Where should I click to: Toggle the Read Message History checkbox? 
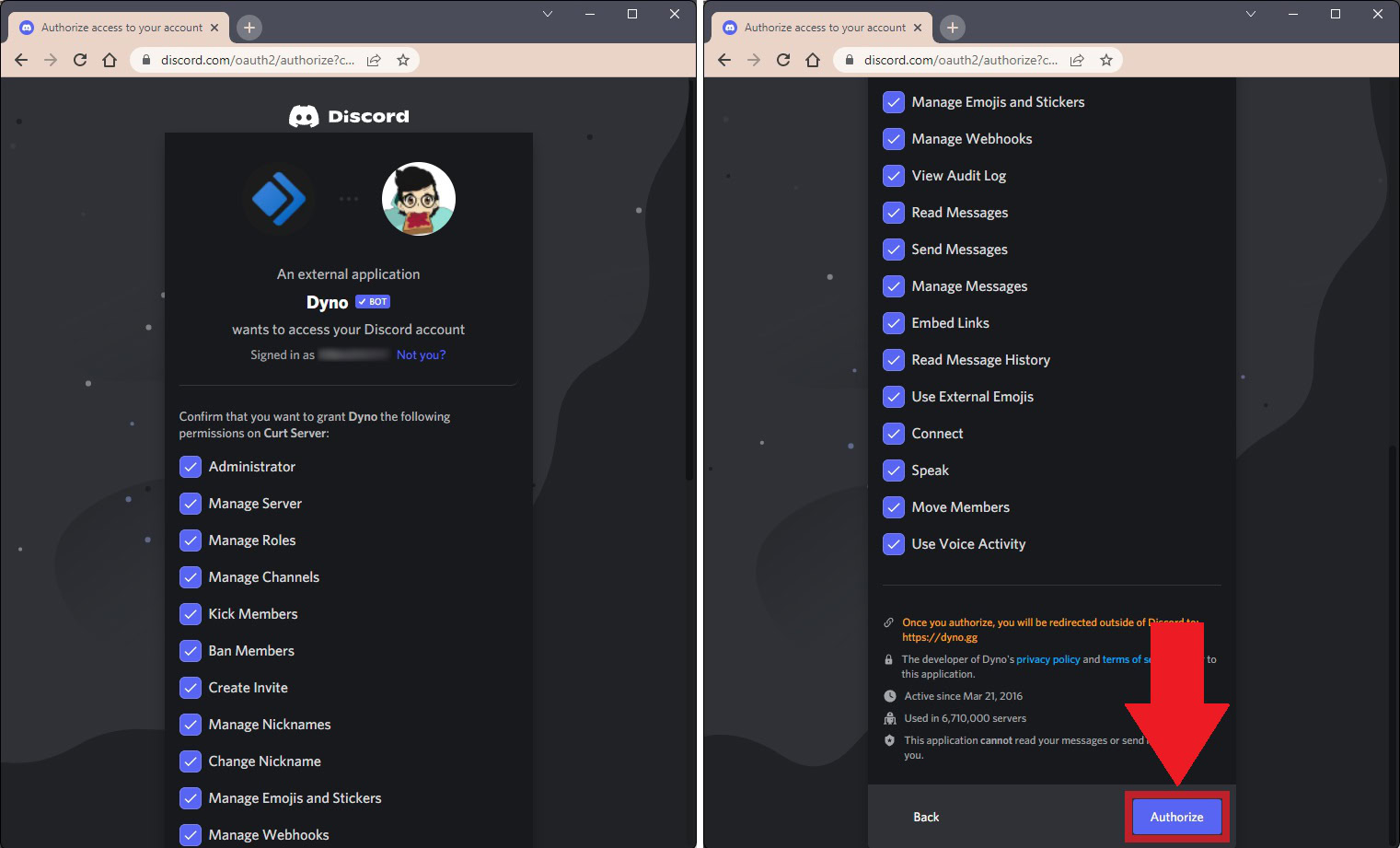tap(894, 360)
